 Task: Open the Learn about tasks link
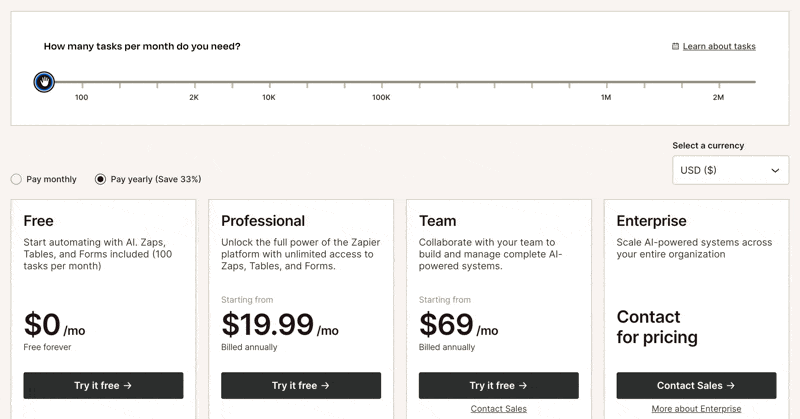tap(719, 46)
